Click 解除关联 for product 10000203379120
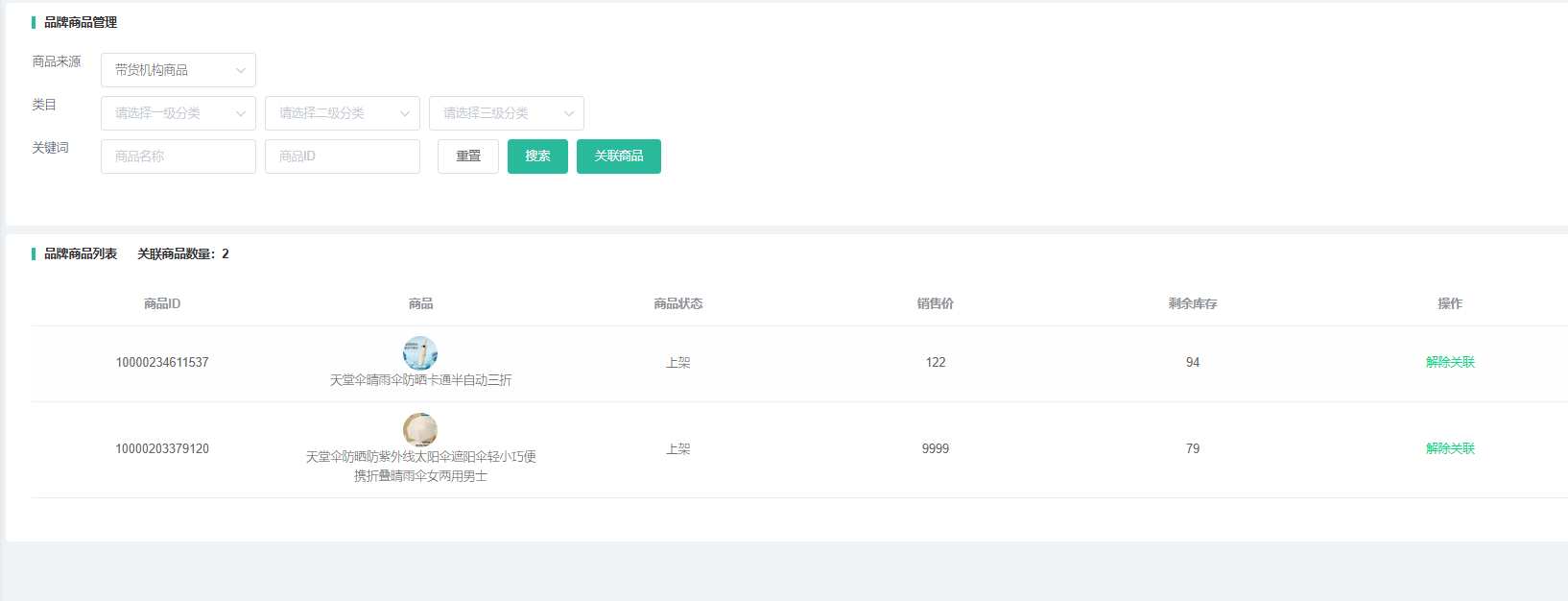Image resolution: width=1568 pixels, height=601 pixels. (1450, 448)
